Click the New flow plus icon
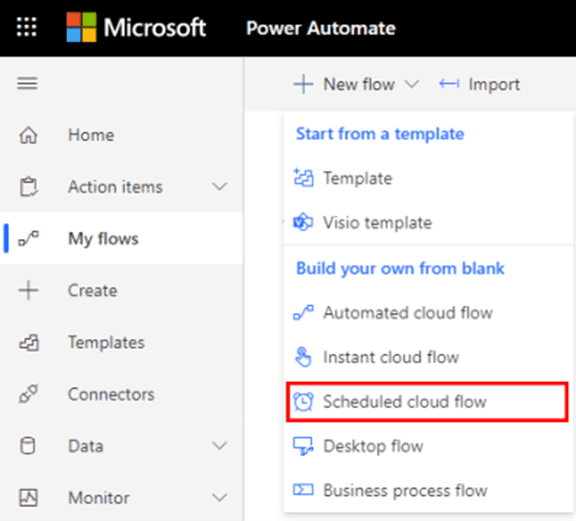 coord(303,84)
